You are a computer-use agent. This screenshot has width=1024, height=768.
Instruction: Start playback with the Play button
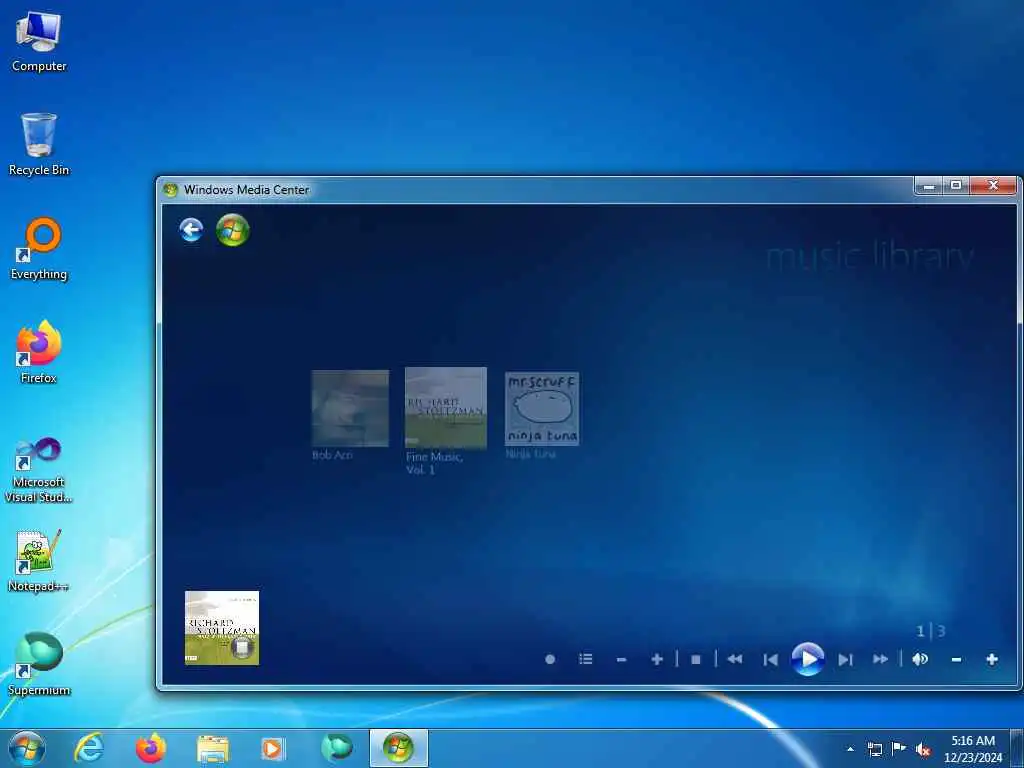[808, 659]
